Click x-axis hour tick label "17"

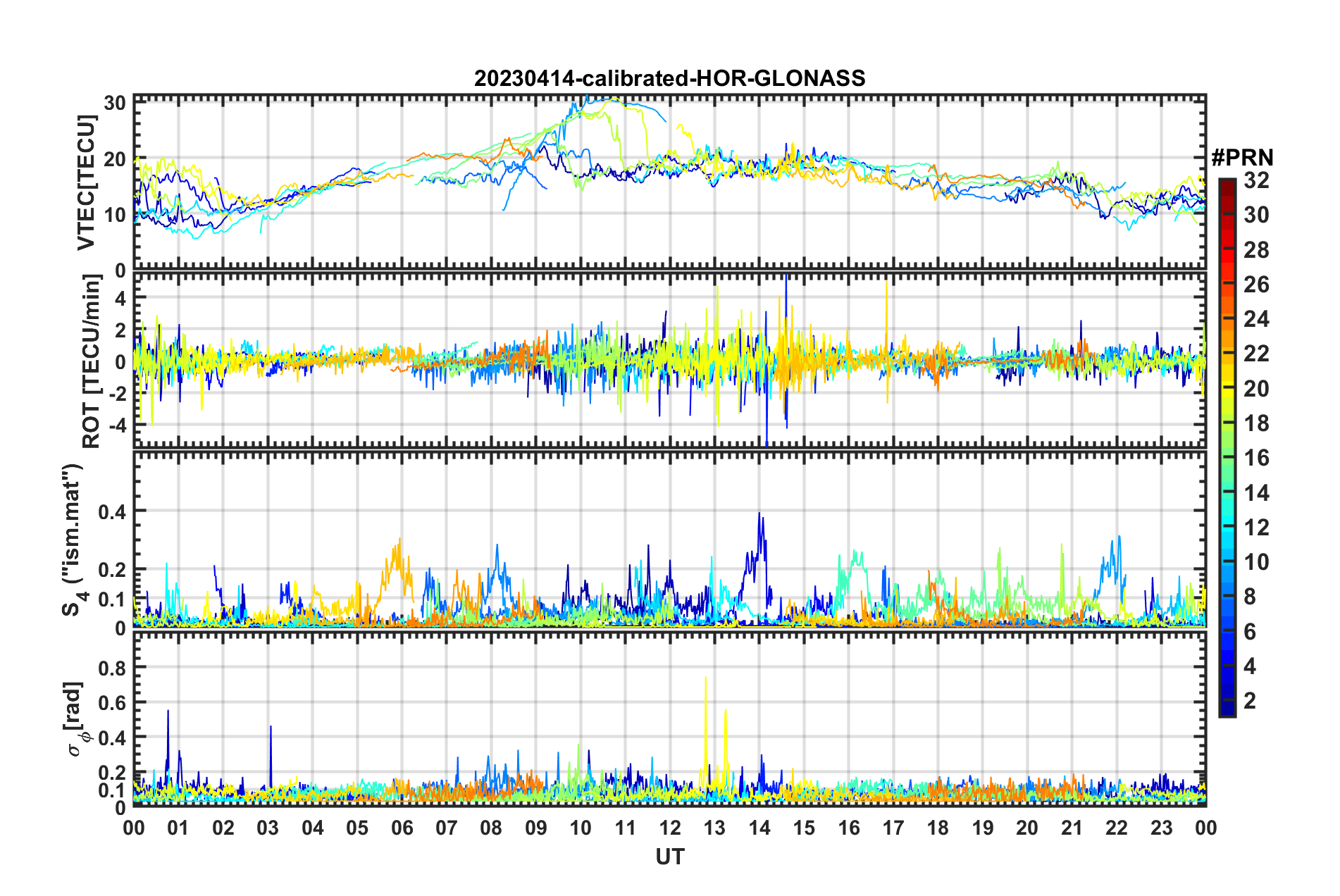(893, 828)
